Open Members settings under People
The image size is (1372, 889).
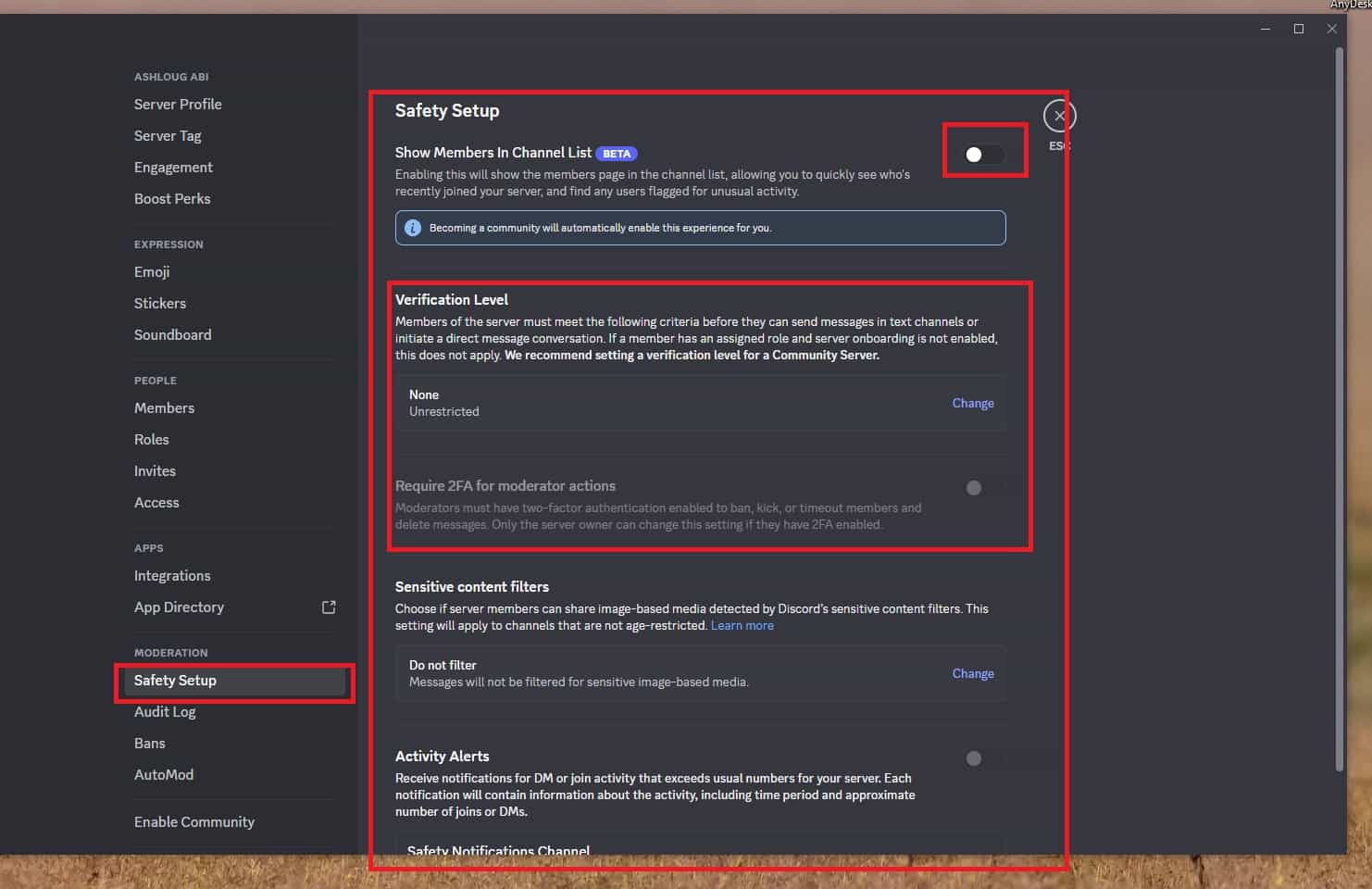(x=164, y=407)
